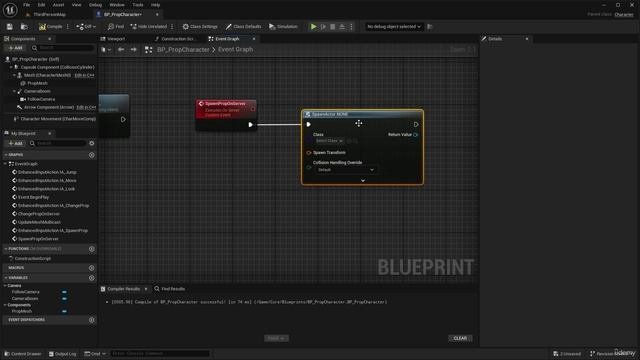640x360 pixels.
Task: Click add variable plus icon
Action: 91,278
